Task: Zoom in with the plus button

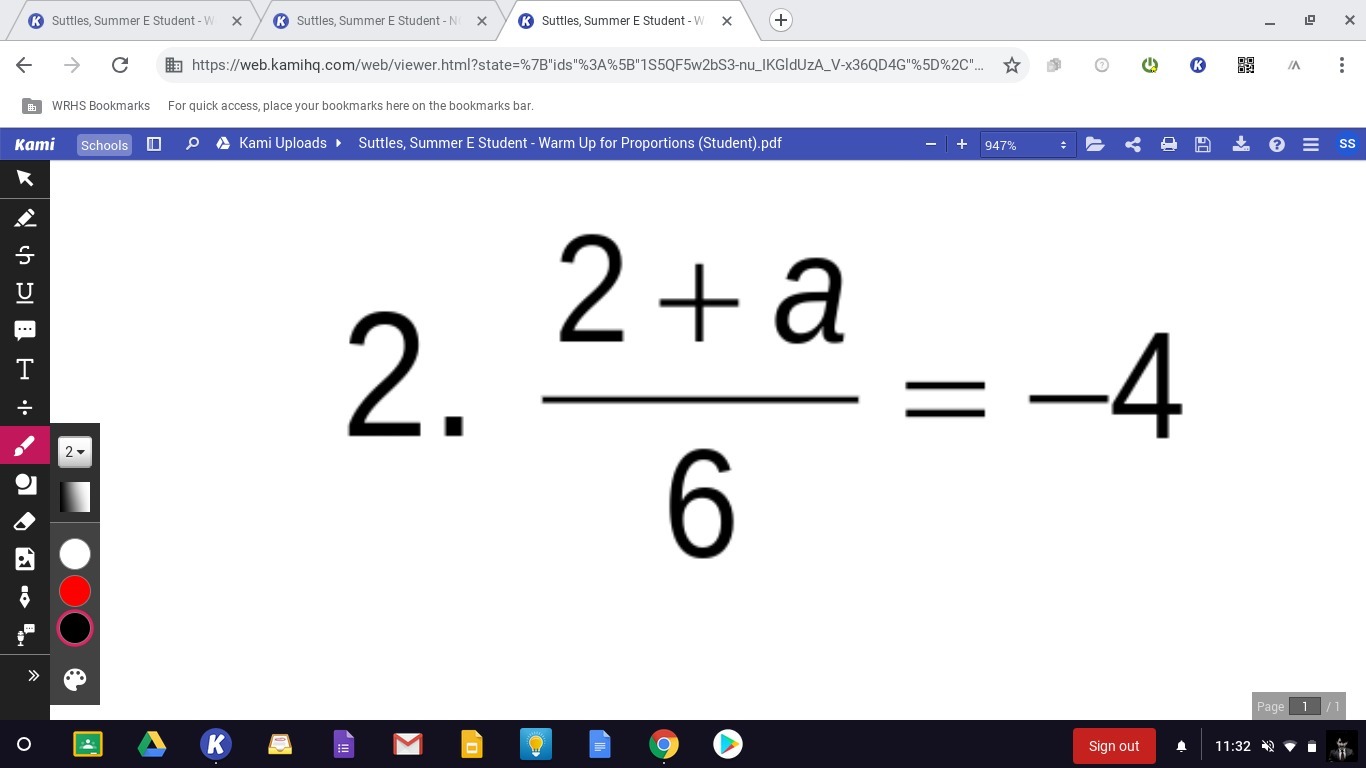Action: point(962,144)
